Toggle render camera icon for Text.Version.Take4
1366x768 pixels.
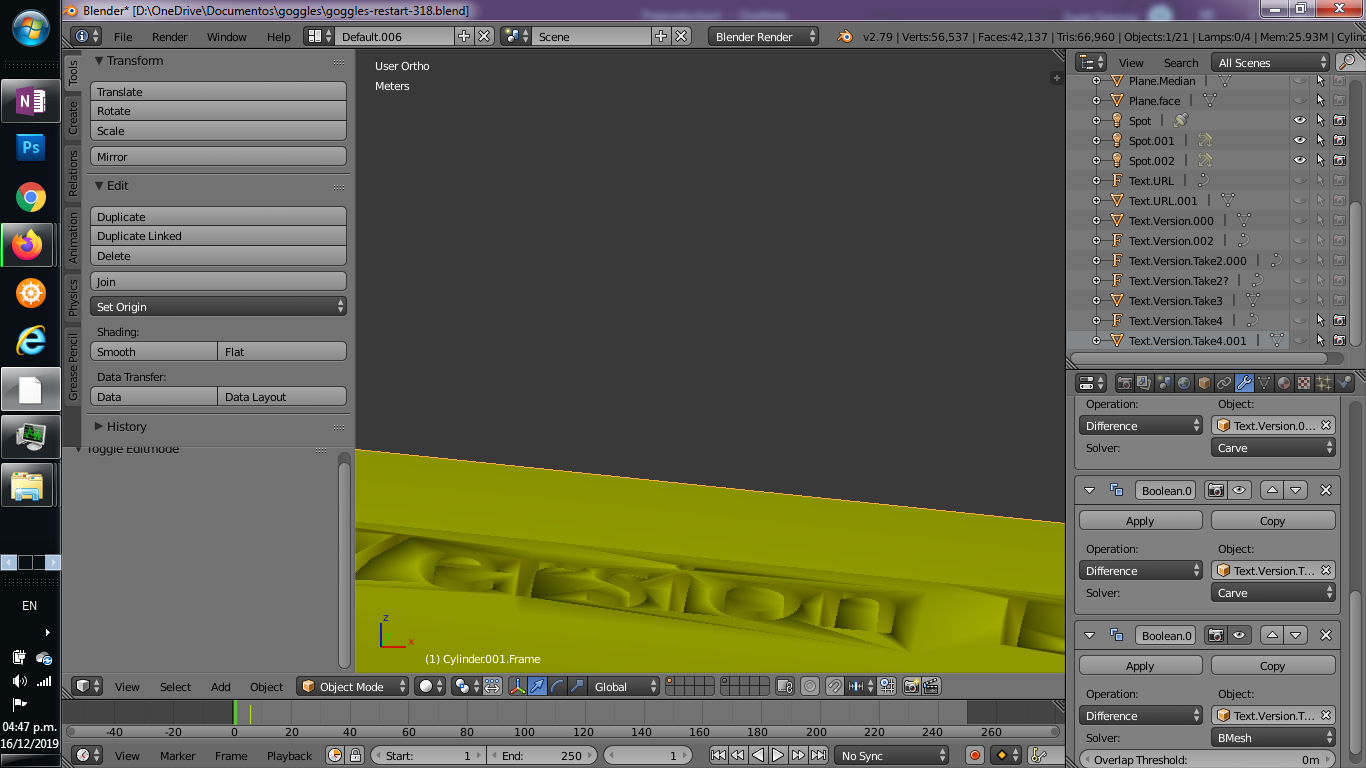point(1339,321)
